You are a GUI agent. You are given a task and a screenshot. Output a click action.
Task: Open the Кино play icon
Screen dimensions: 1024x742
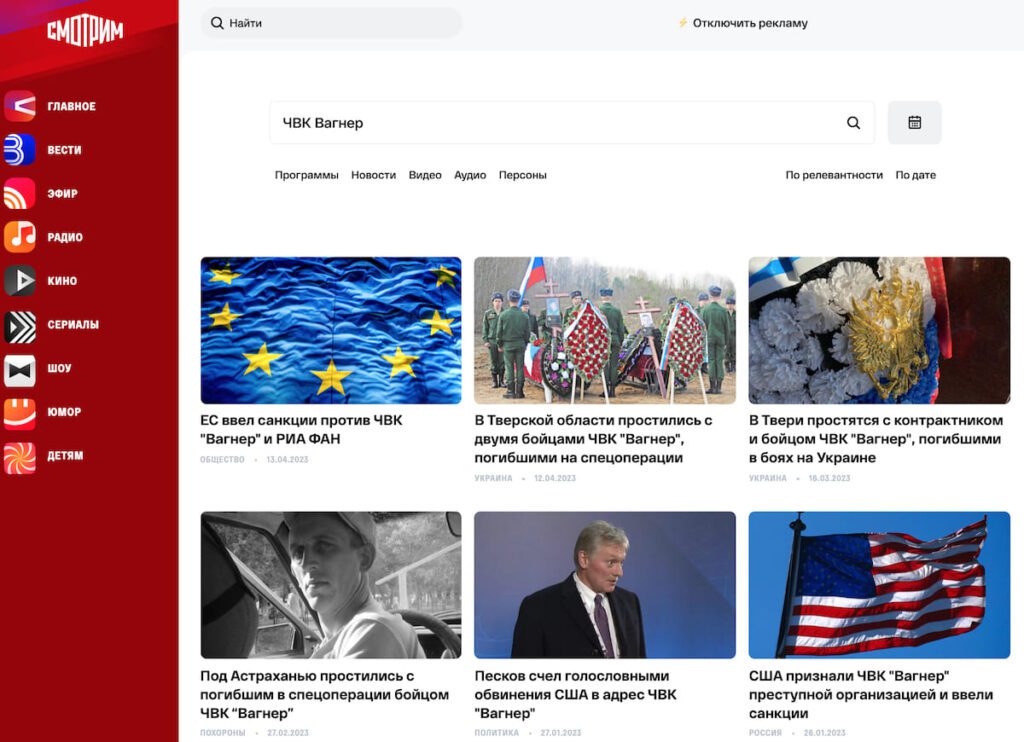[x=20, y=281]
